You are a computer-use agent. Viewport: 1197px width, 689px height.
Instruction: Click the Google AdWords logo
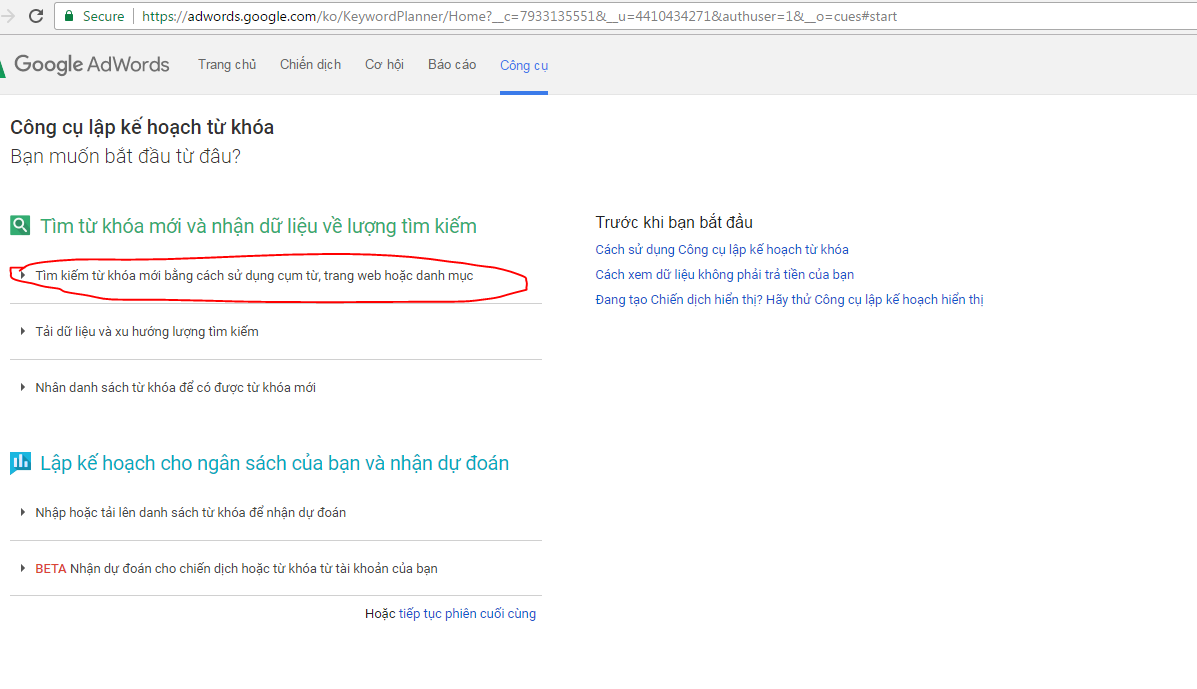tap(86, 64)
